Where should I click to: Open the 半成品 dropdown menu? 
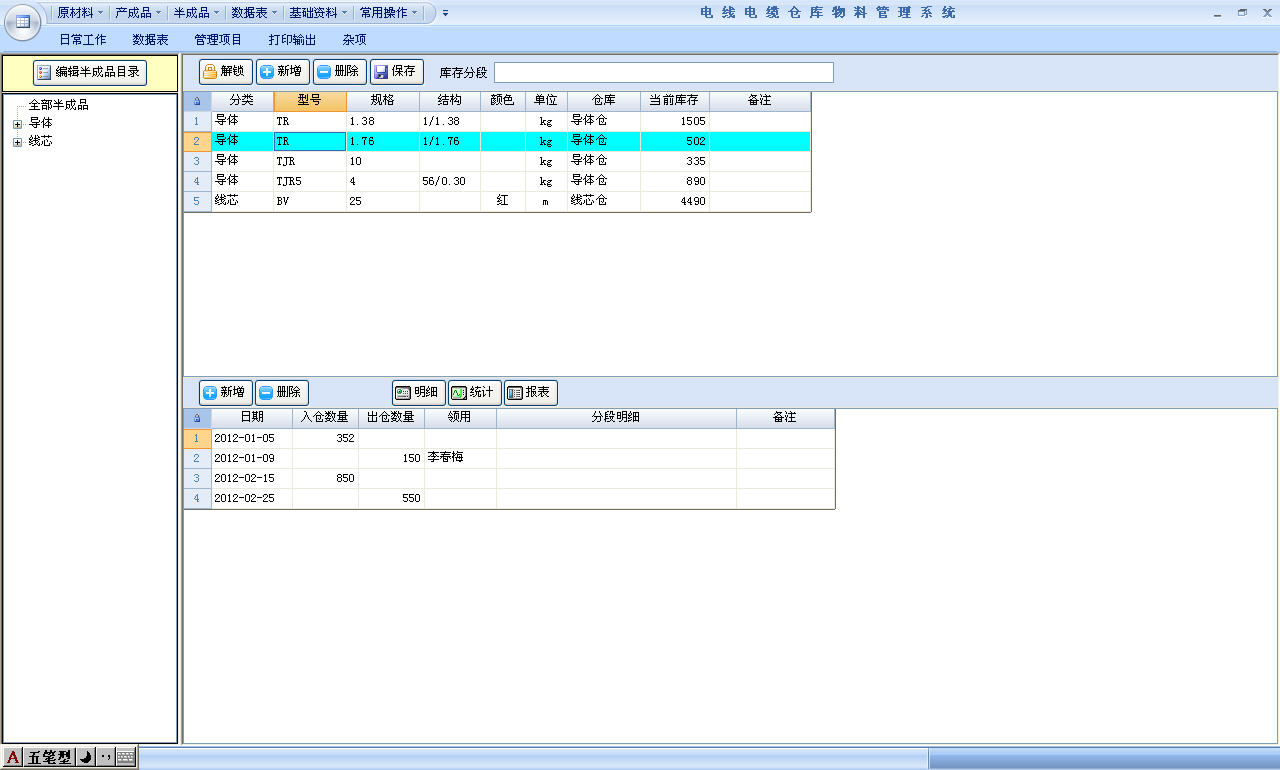tap(196, 13)
